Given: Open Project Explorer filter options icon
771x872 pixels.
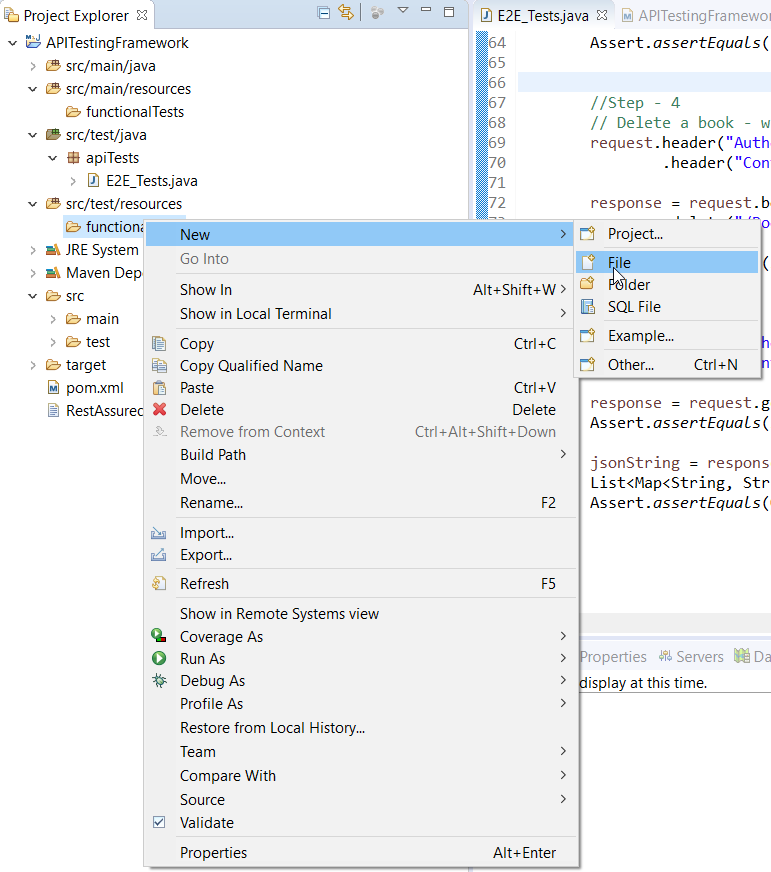Looking at the screenshot, I should tap(377, 13).
